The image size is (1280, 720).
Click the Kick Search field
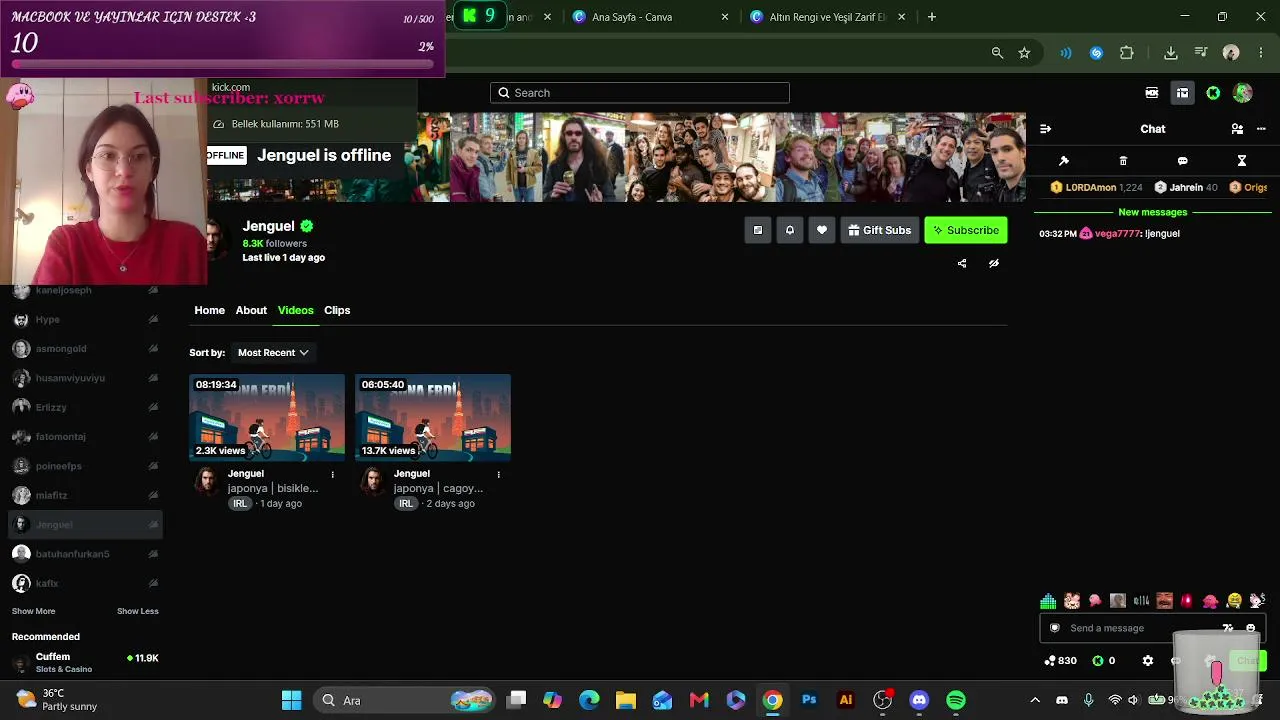[640, 93]
